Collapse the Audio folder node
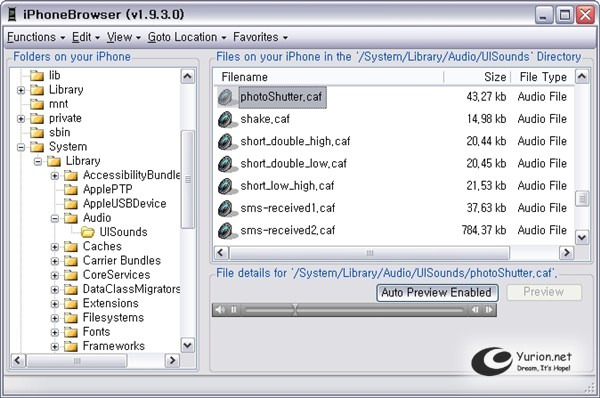This screenshot has width=600, height=398. (x=55, y=218)
